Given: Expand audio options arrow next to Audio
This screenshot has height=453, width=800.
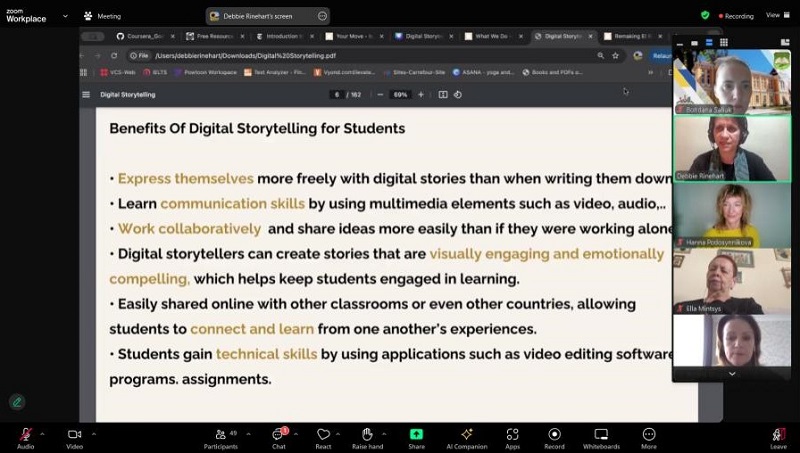Looking at the screenshot, I should pos(45,432).
